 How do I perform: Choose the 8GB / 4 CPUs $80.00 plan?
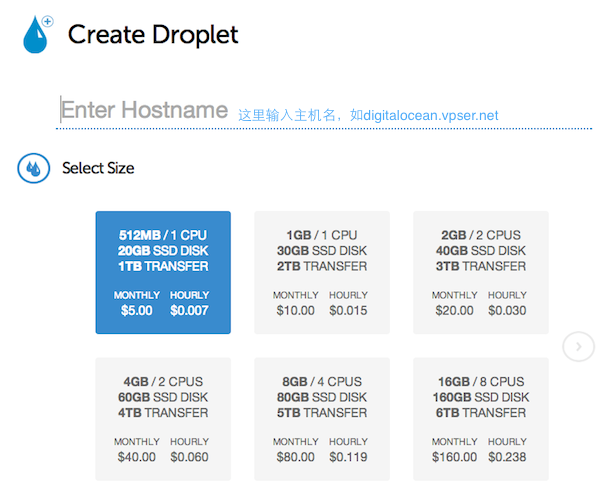click(x=322, y=419)
